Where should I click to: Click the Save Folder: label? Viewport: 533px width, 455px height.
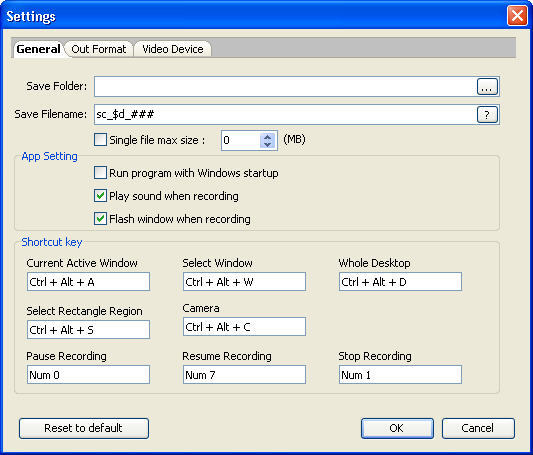click(x=57, y=86)
